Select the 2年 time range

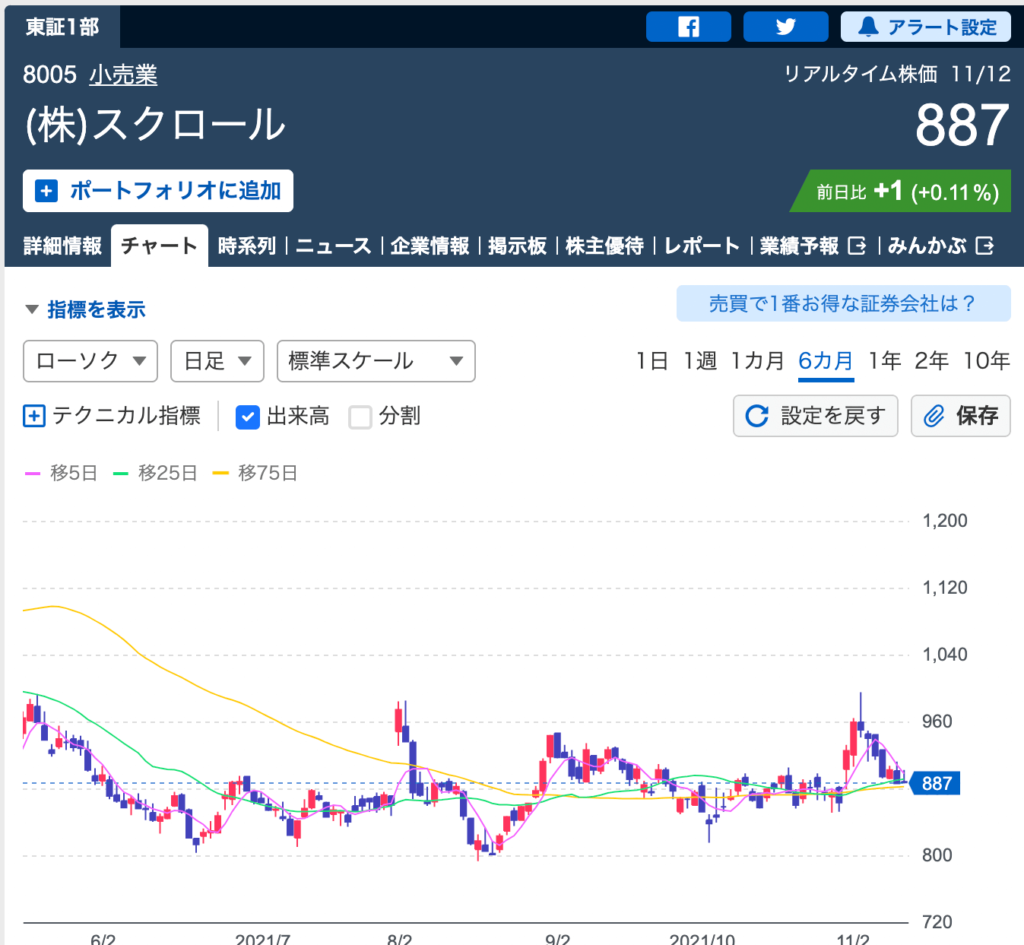point(931,360)
